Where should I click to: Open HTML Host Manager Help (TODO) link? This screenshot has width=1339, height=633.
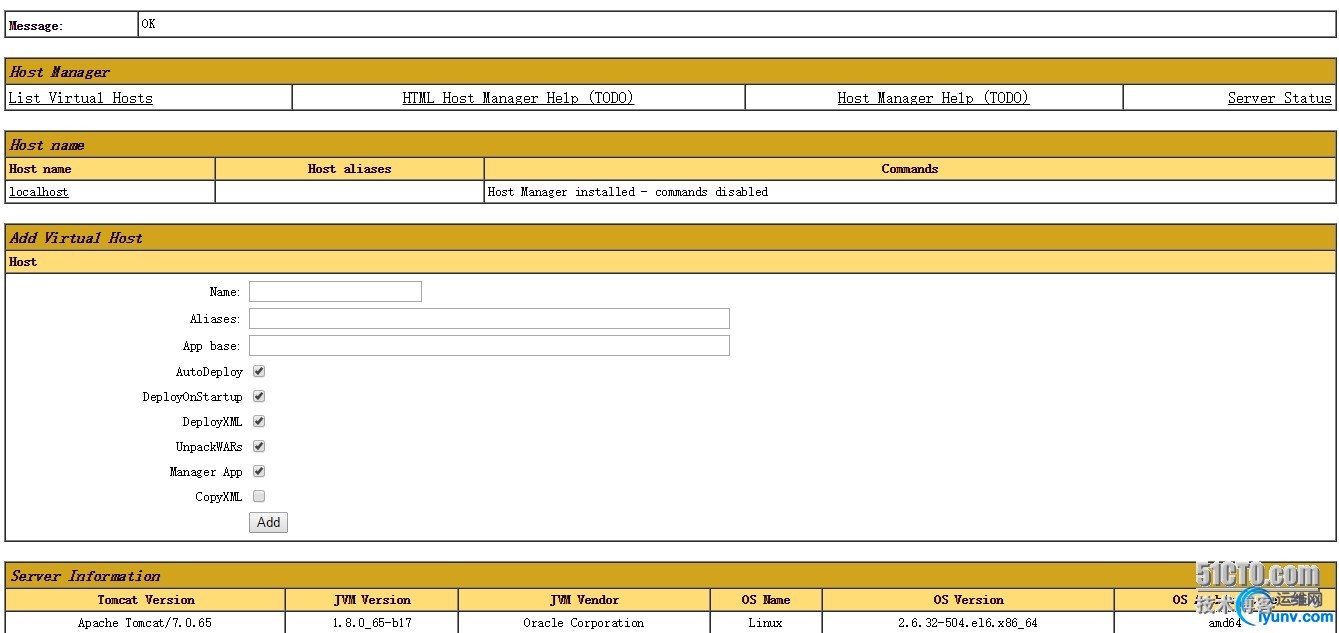click(518, 98)
